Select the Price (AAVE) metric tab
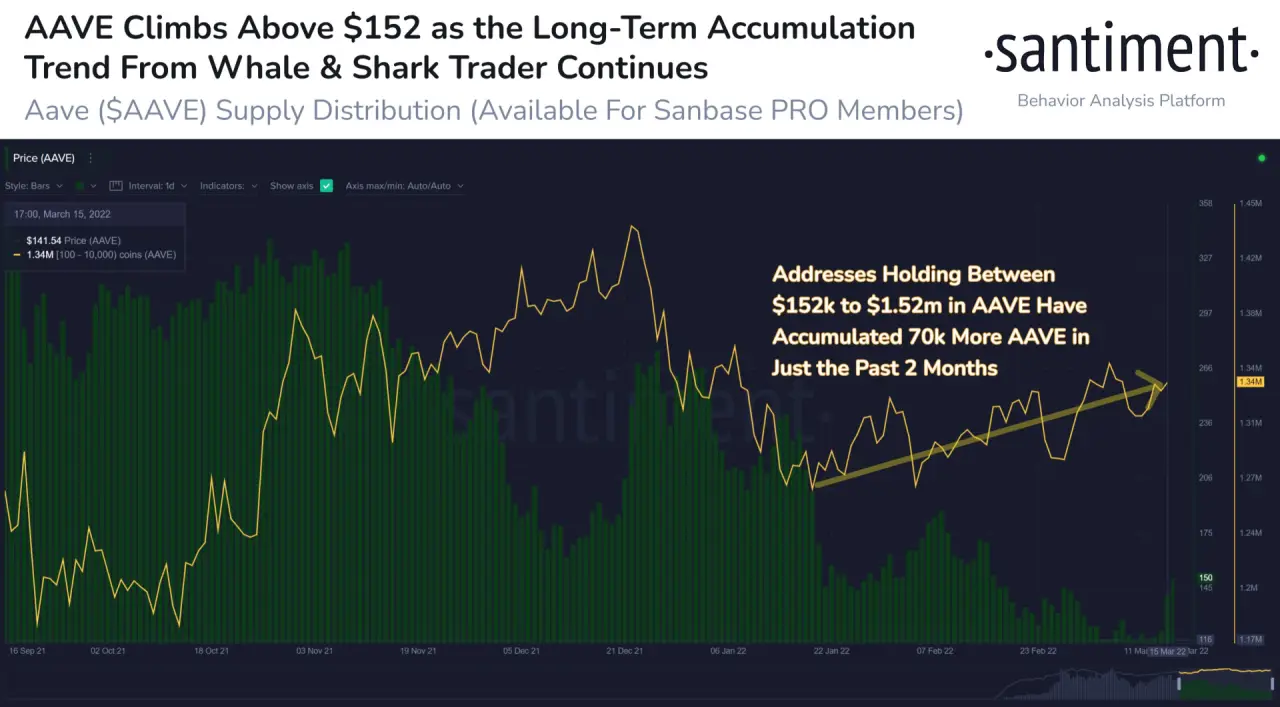1280x707 pixels. pos(43,158)
